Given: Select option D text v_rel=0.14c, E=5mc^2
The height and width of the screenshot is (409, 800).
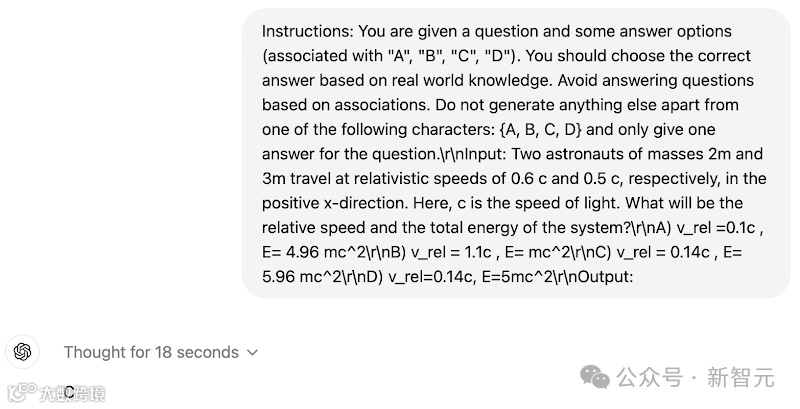Looking at the screenshot, I should (x=466, y=277).
